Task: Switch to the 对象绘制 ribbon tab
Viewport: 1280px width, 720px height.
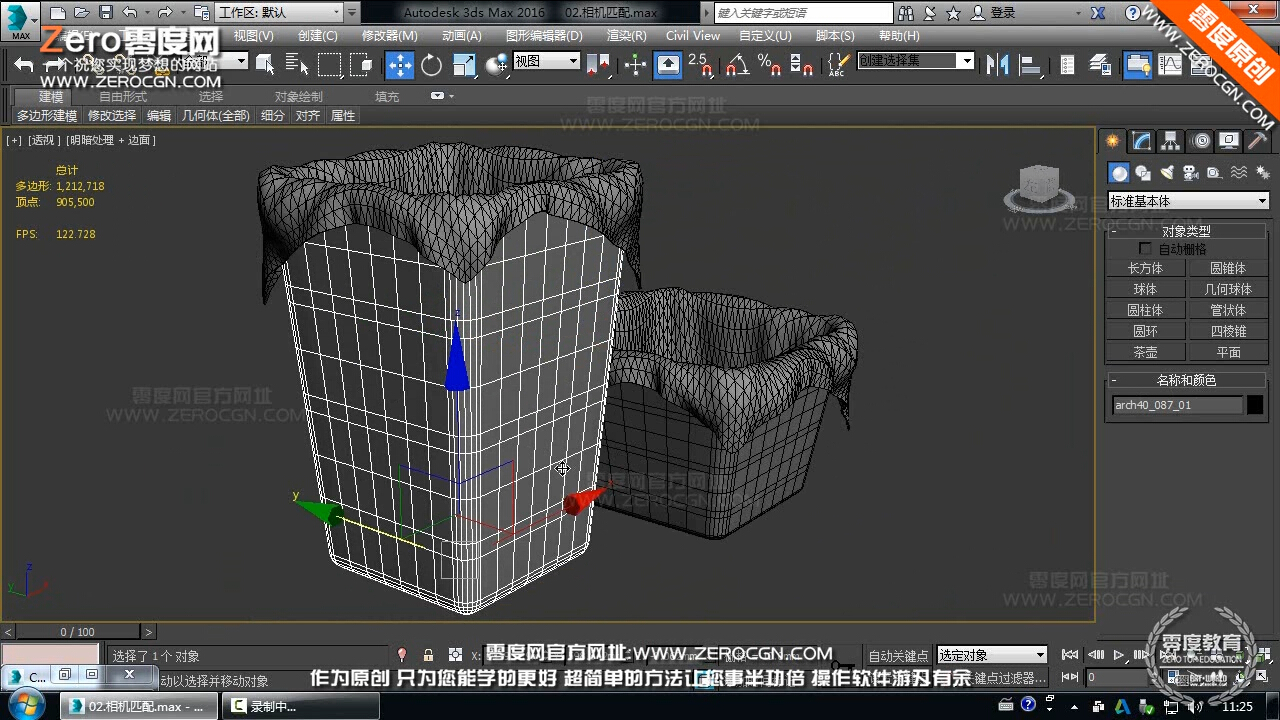Action: click(x=299, y=97)
